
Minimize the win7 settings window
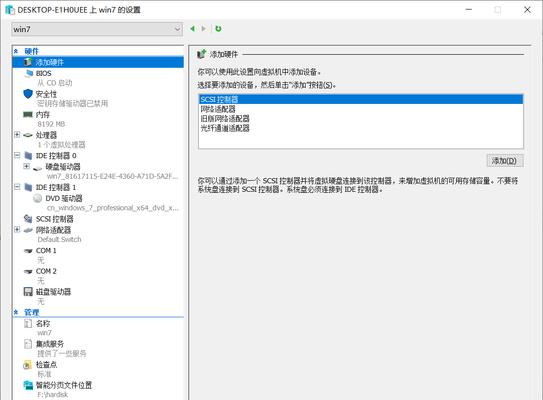click(x=469, y=10)
